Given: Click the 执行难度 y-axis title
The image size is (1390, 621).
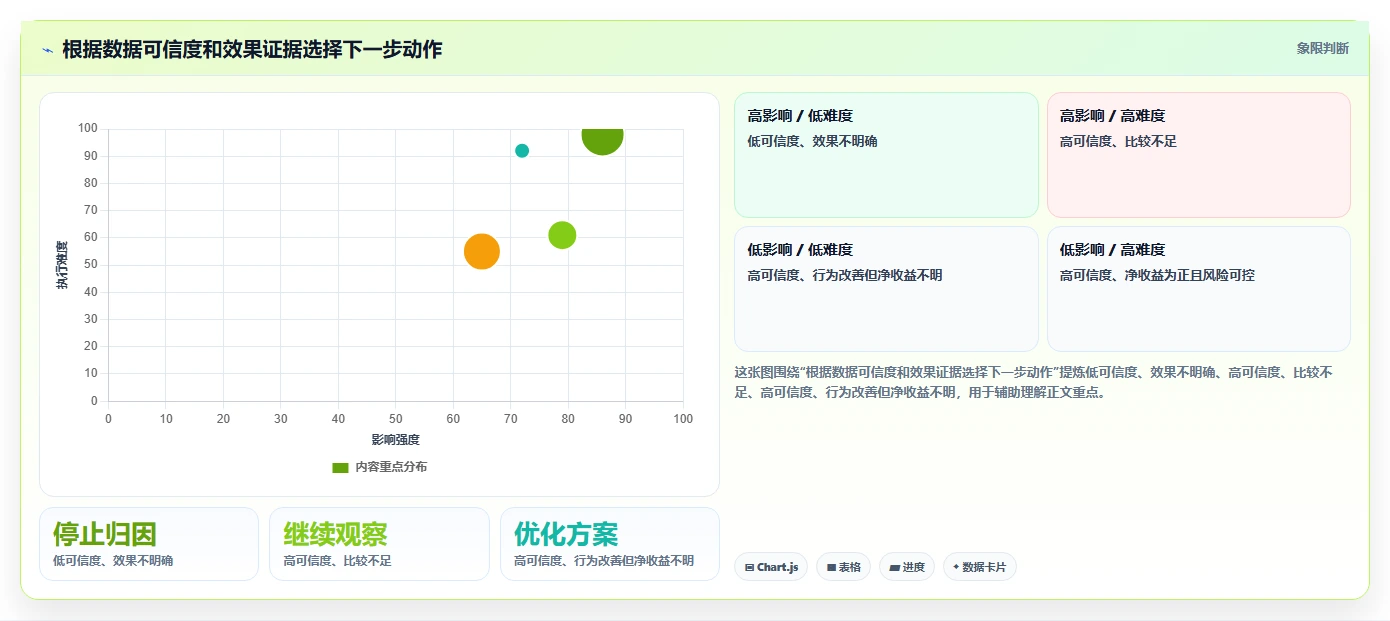Looking at the screenshot, I should 62,265.
